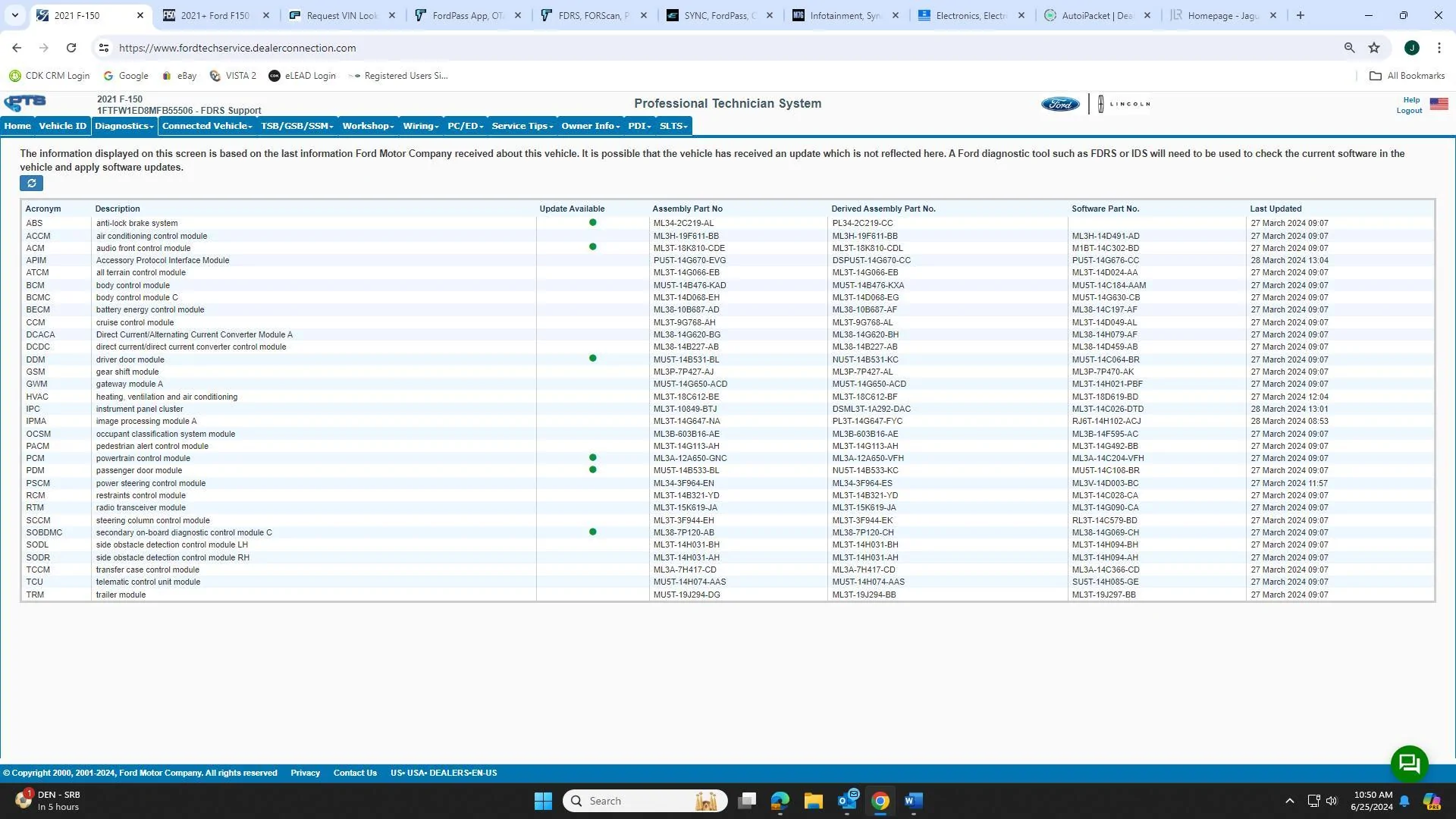Click the refresh vehicle information icon
1456x819 pixels.
point(32,183)
